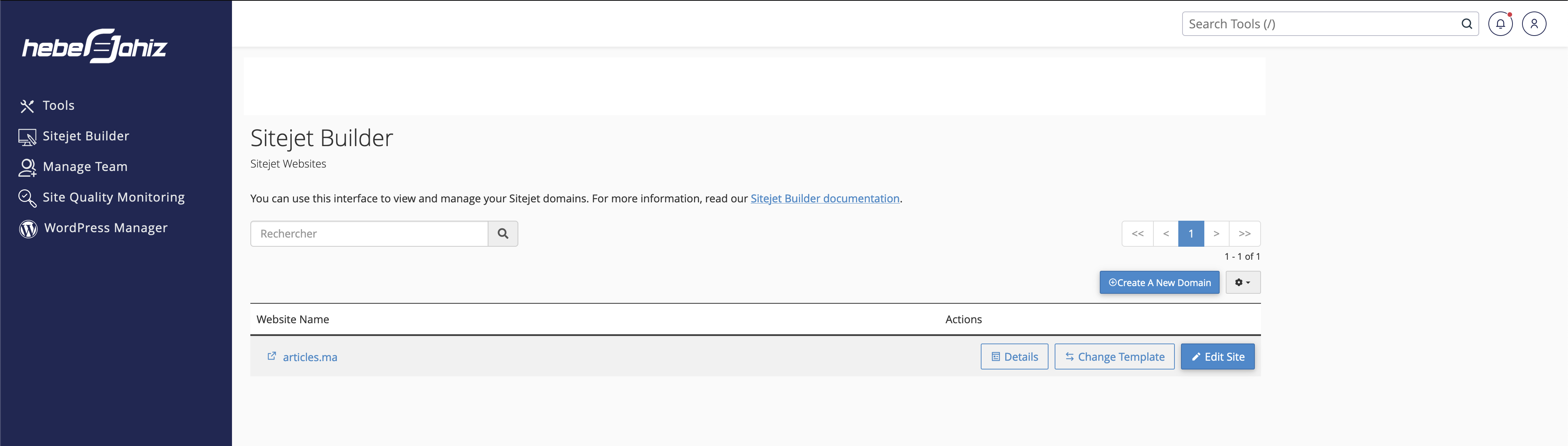
Task: Click the Sitejet Builder page heading
Action: [322, 138]
